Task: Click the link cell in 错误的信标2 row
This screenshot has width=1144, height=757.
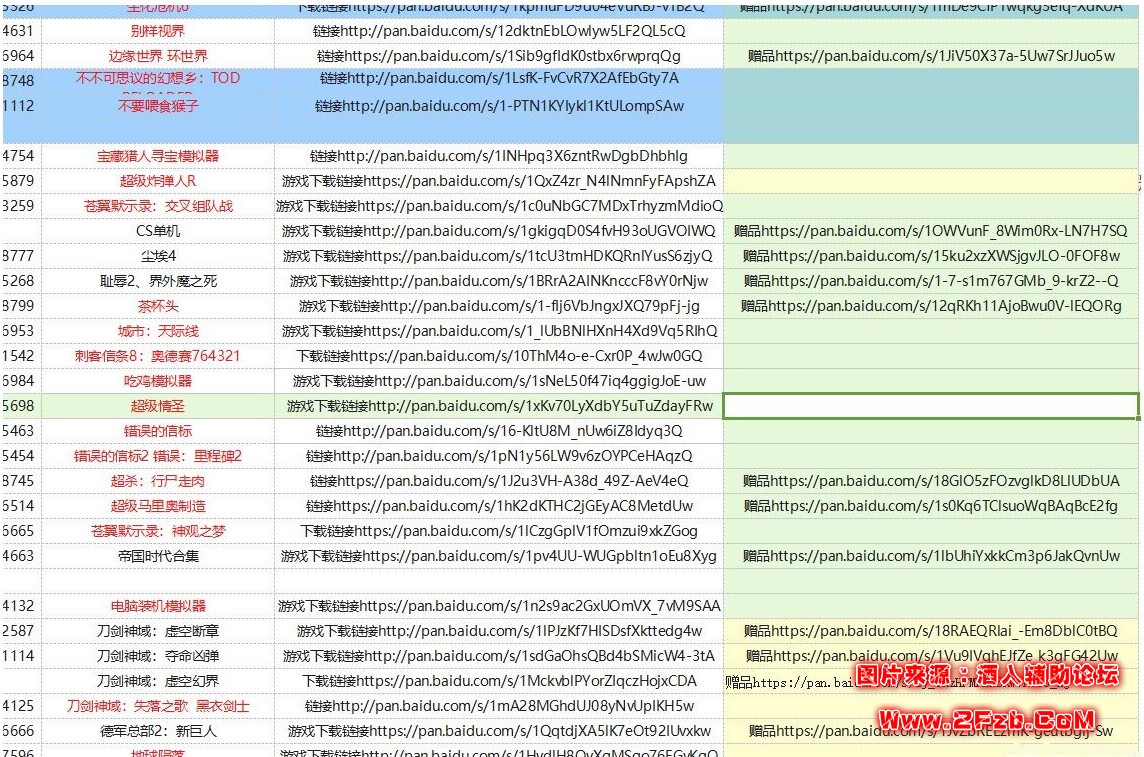Action: 499,457
